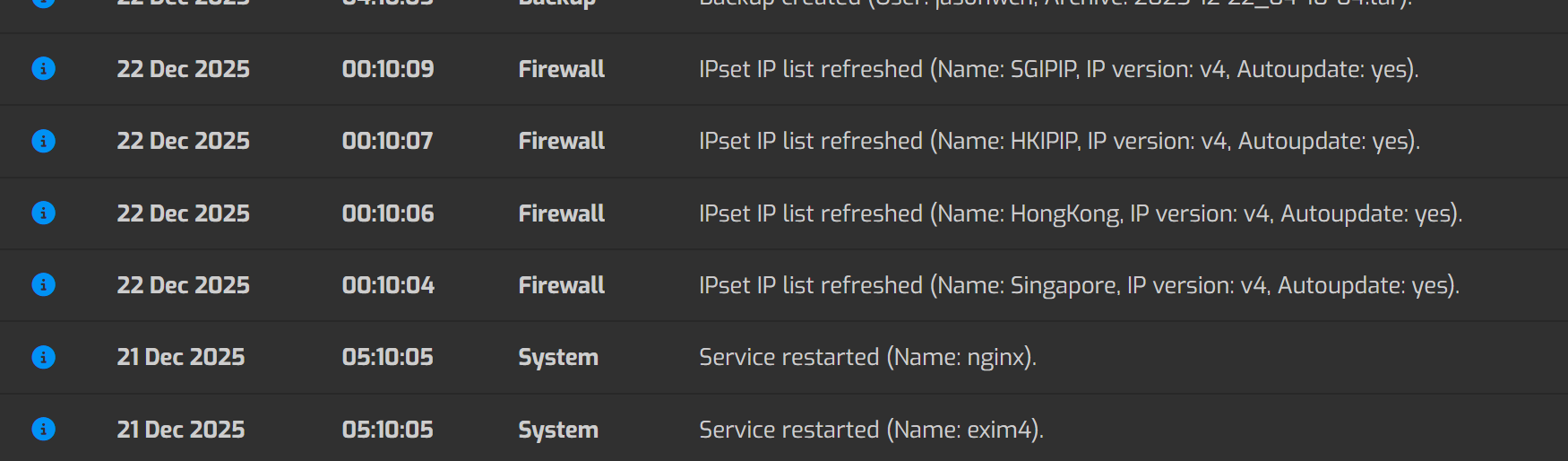Click the 00:10:06 time value
1568x461 pixels.
(x=388, y=213)
